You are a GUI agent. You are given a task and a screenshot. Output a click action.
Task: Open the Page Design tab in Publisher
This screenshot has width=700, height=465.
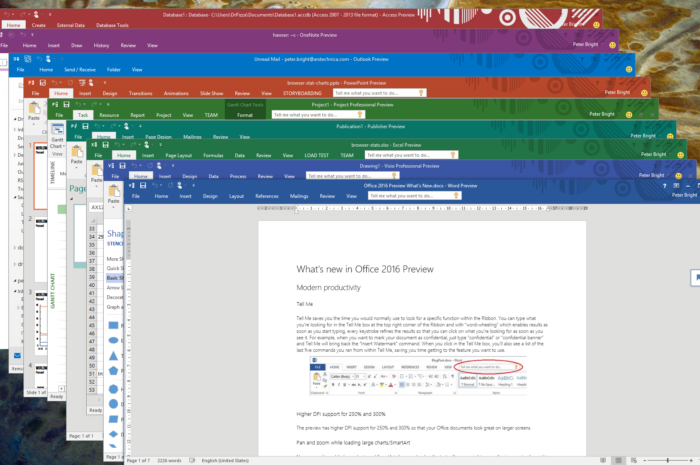[x=158, y=137]
